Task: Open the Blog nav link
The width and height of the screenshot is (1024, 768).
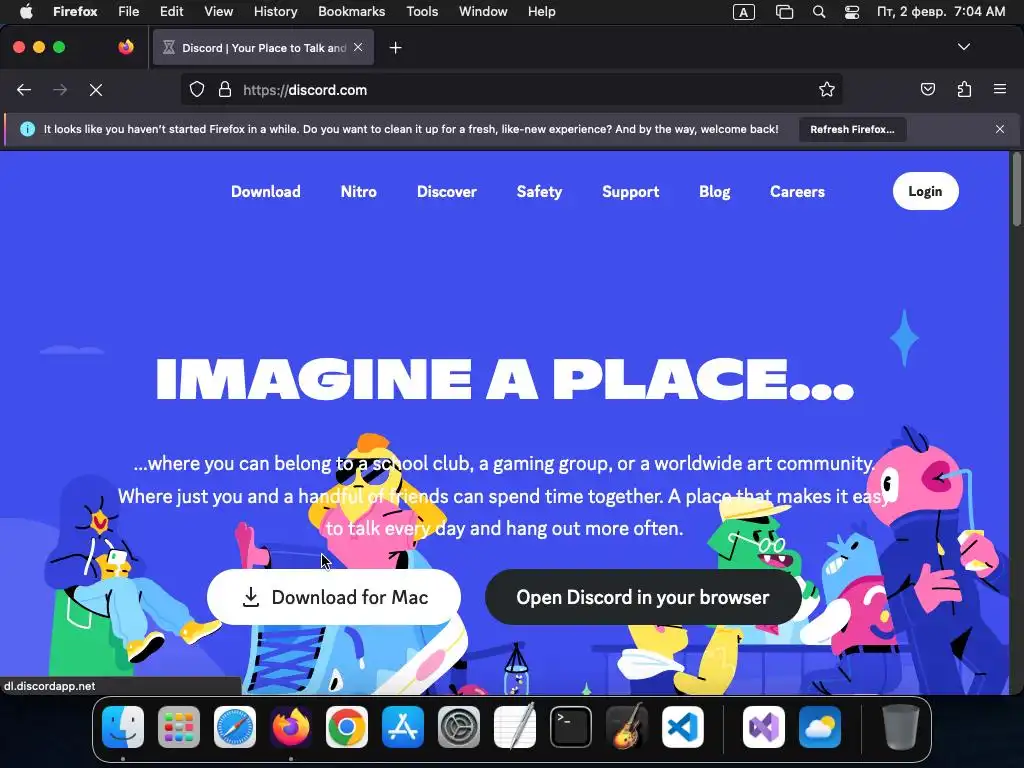Action: [714, 191]
